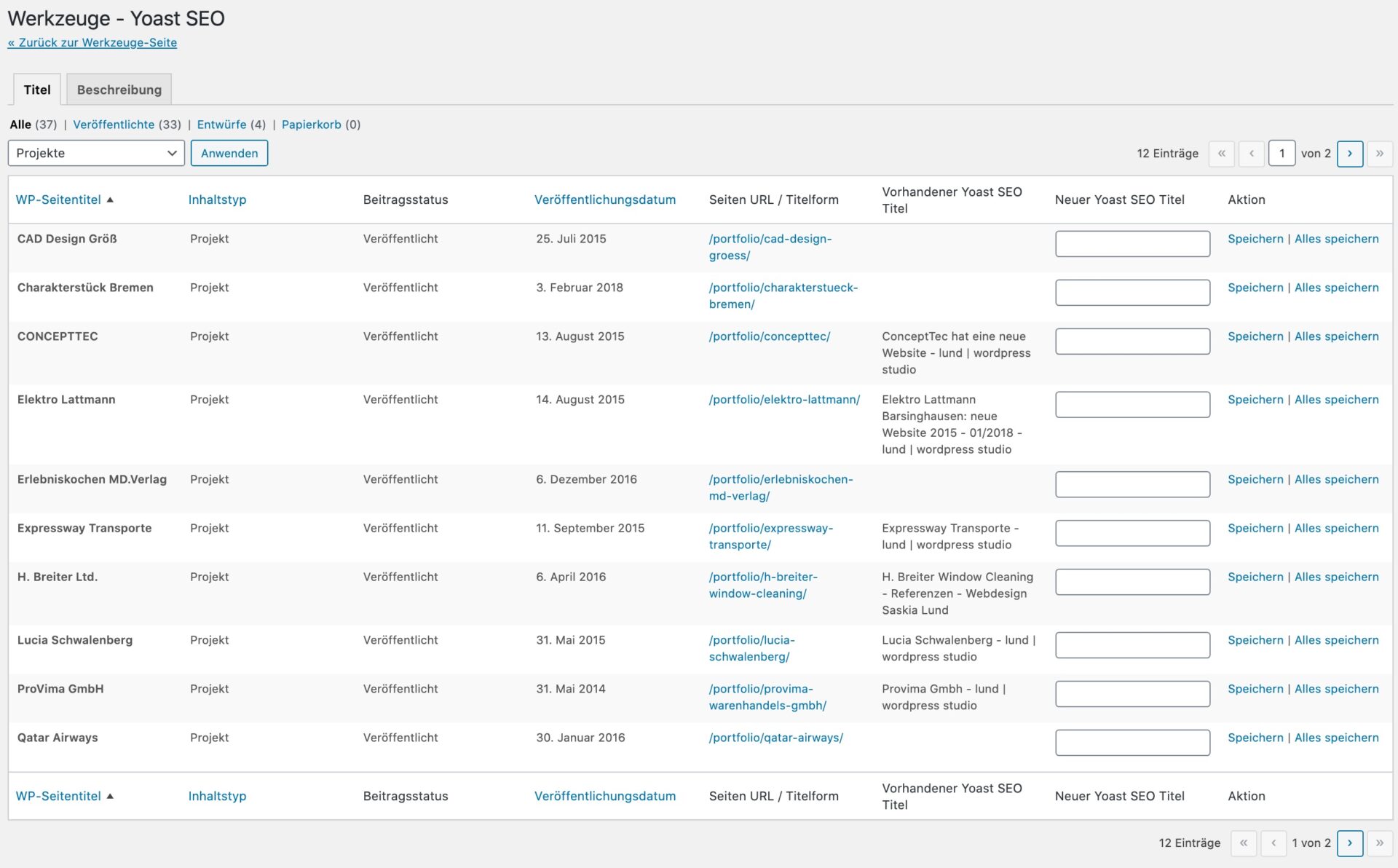
Task: Switch to the Beschreibung tab
Action: point(119,90)
